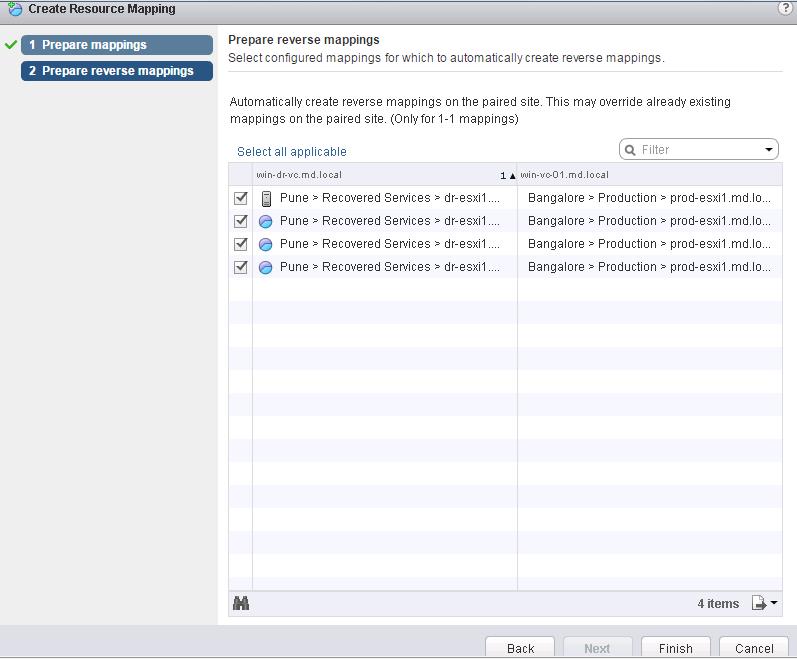Screen dimensions: 797x659
Task: Click the resource pool icon in second row
Action: [265, 222]
